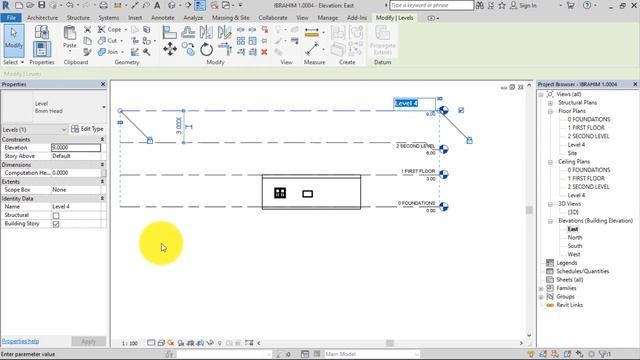Viewport: 640px width, 360px height.
Task: Select the Trim/Extend tool
Action: 224,49
